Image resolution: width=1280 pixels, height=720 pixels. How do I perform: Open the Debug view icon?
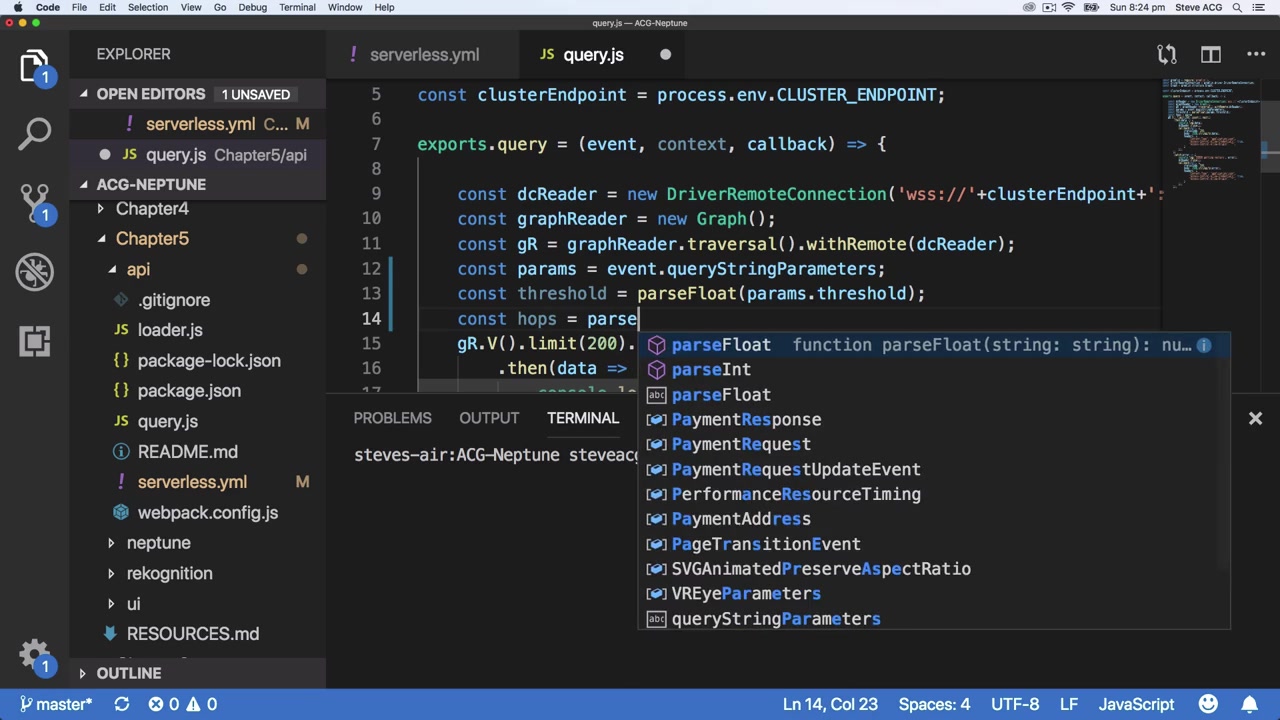pyautogui.click(x=34, y=272)
